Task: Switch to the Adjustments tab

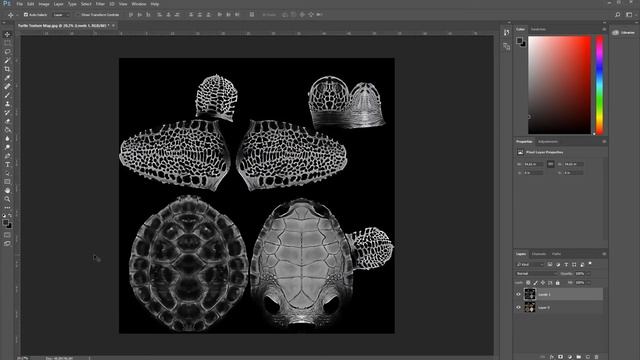Action: (548, 142)
